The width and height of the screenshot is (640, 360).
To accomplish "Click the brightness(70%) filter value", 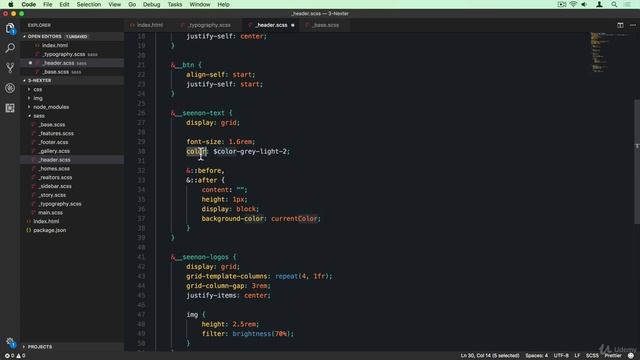I will pyautogui.click(x=262, y=334).
